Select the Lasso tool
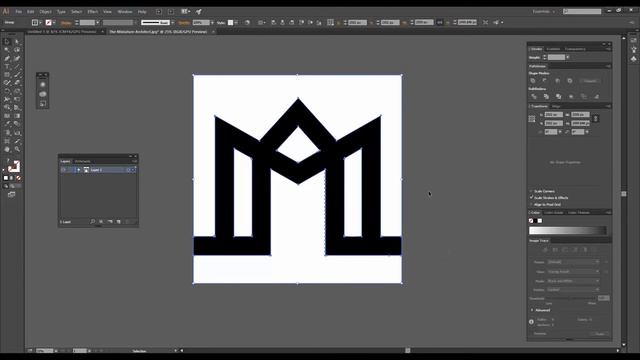This screenshot has height=360, width=640. [17, 50]
